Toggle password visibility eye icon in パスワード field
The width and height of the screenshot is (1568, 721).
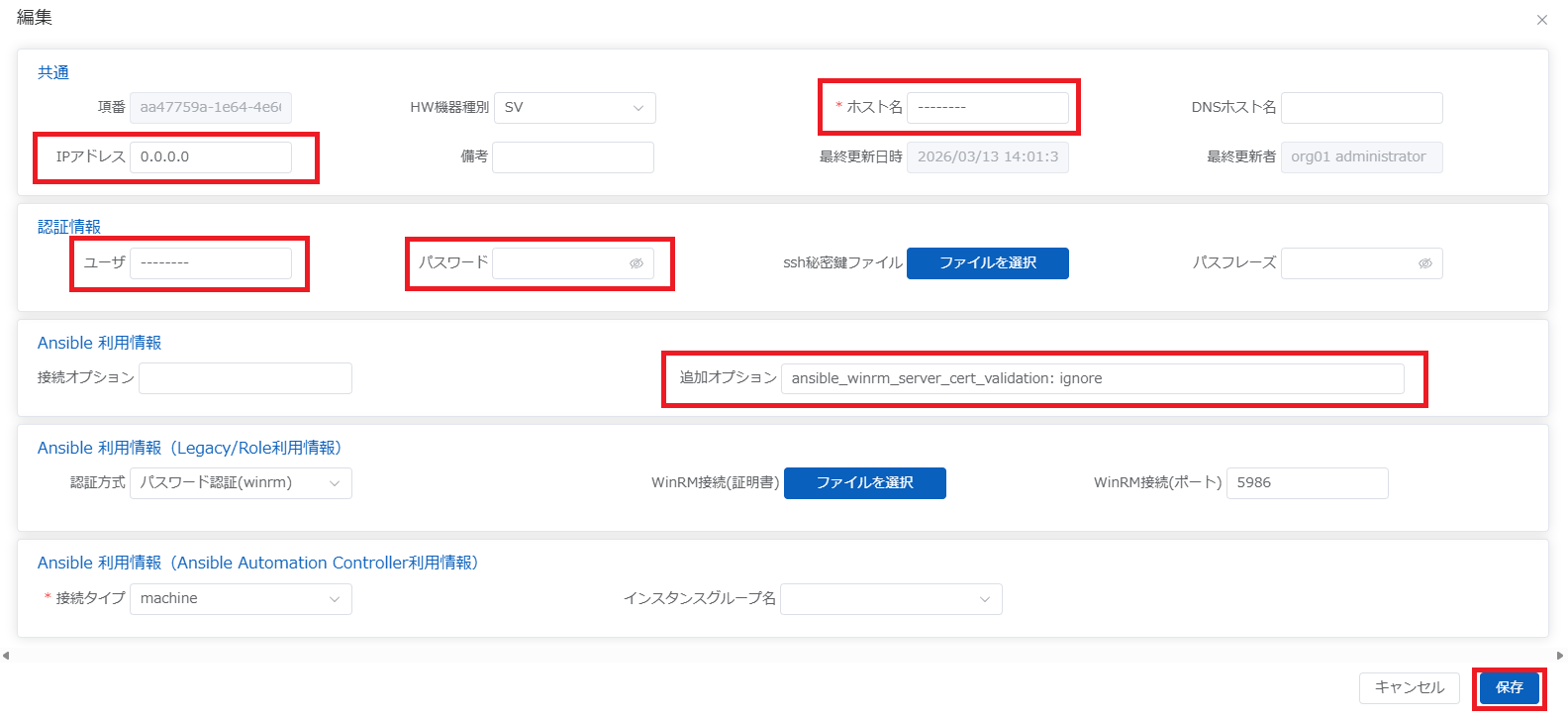tap(637, 263)
